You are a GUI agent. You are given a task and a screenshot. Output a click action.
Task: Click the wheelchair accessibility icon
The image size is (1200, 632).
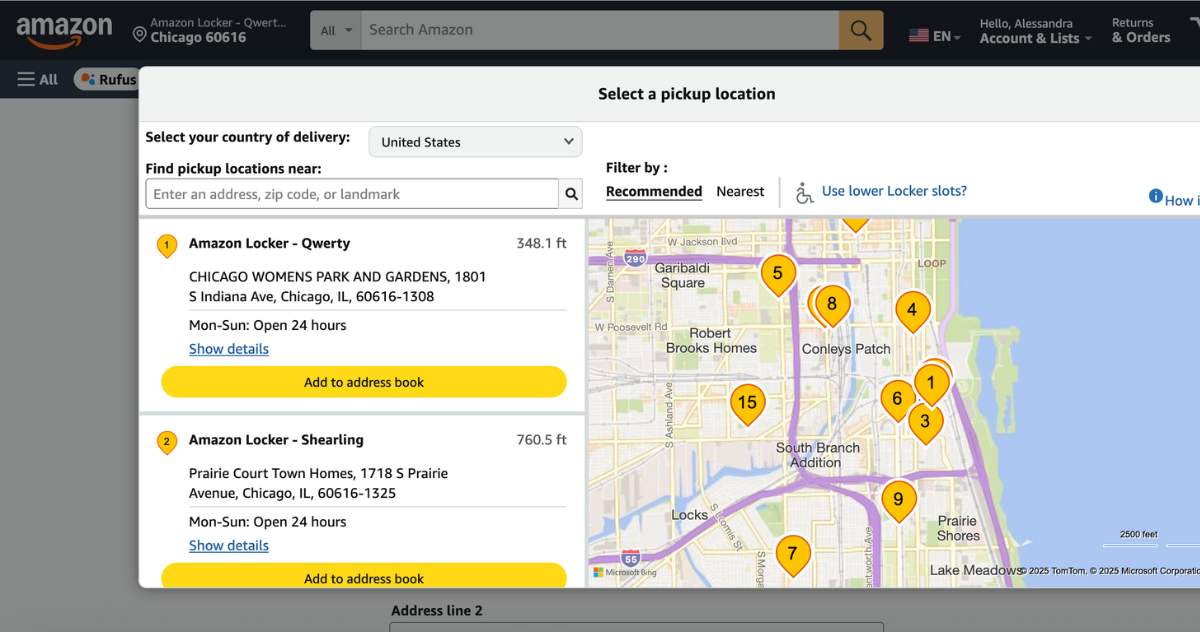pos(804,192)
